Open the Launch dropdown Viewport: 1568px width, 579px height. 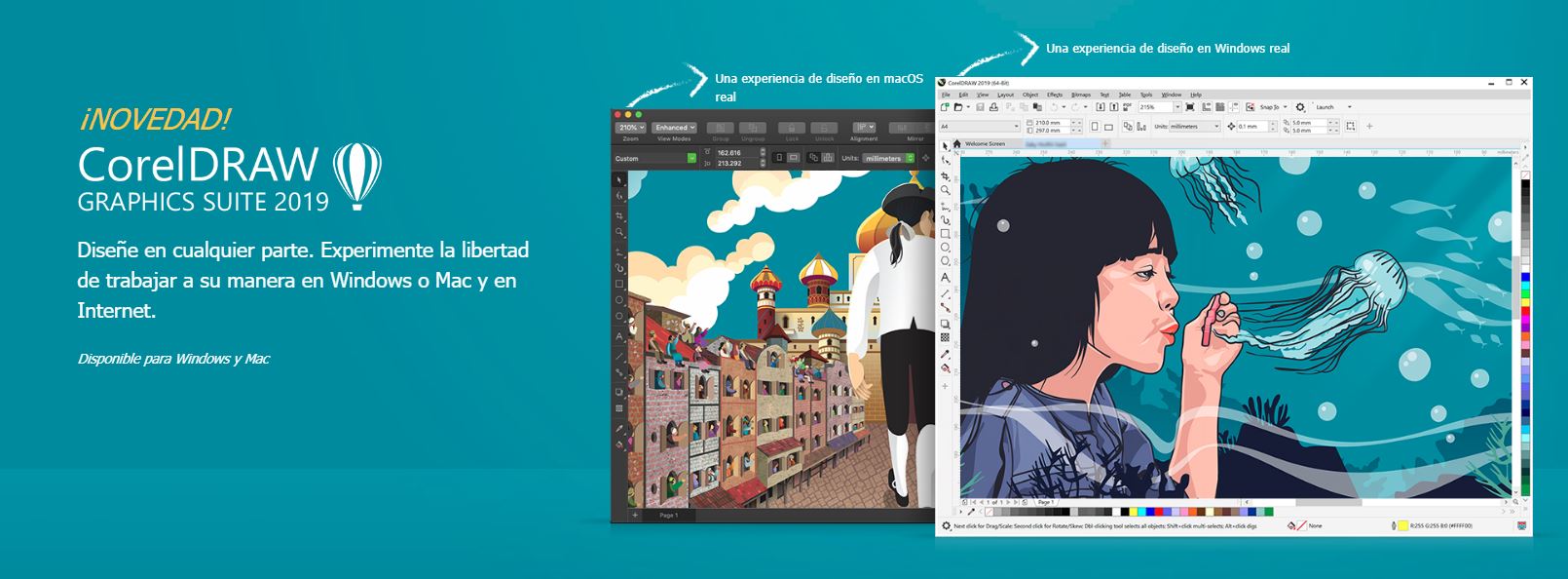(x=1335, y=107)
